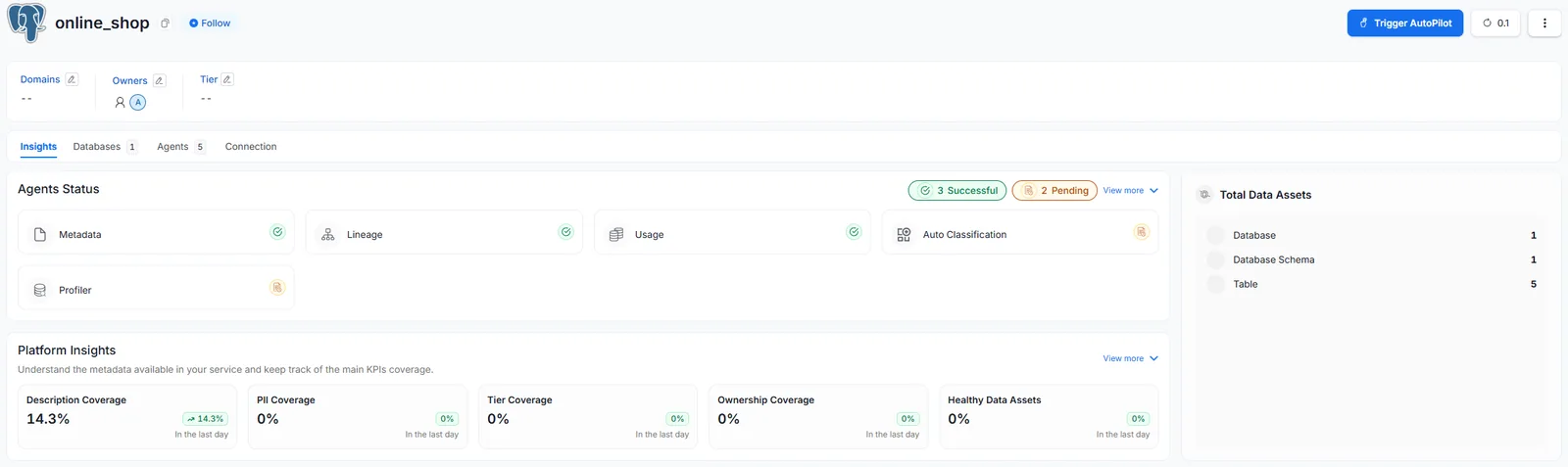
Task: Open the three-dot more options menu
Action: [1544, 23]
